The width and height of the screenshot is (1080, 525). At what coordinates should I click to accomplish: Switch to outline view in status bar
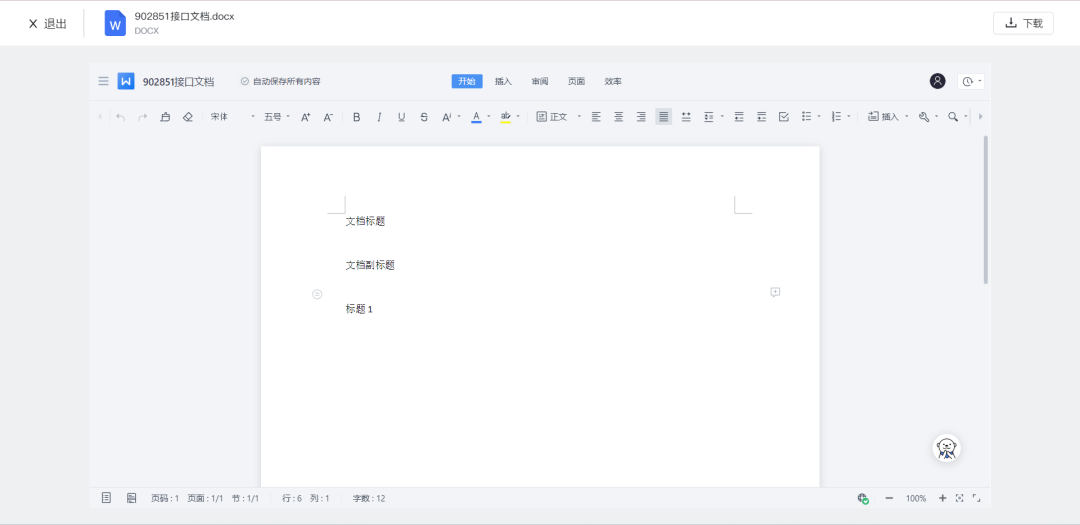pos(131,497)
